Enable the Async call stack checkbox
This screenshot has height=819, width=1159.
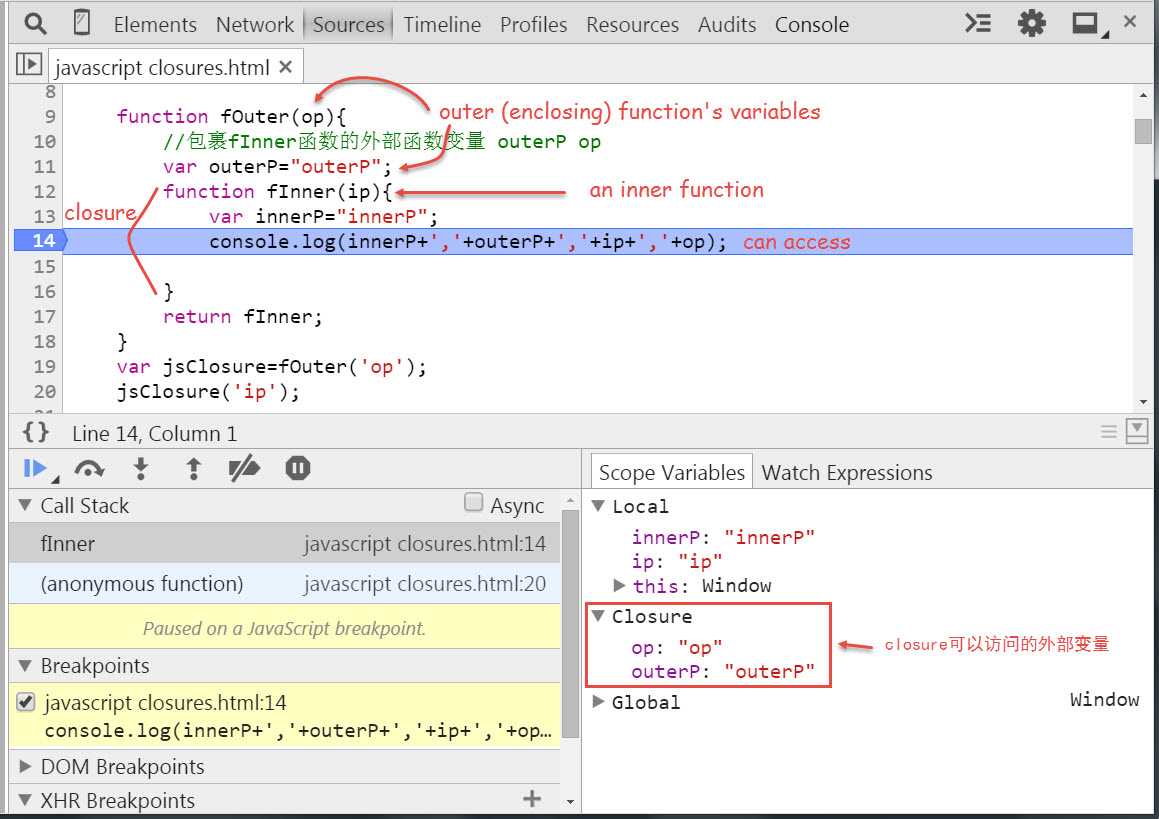pos(474,503)
